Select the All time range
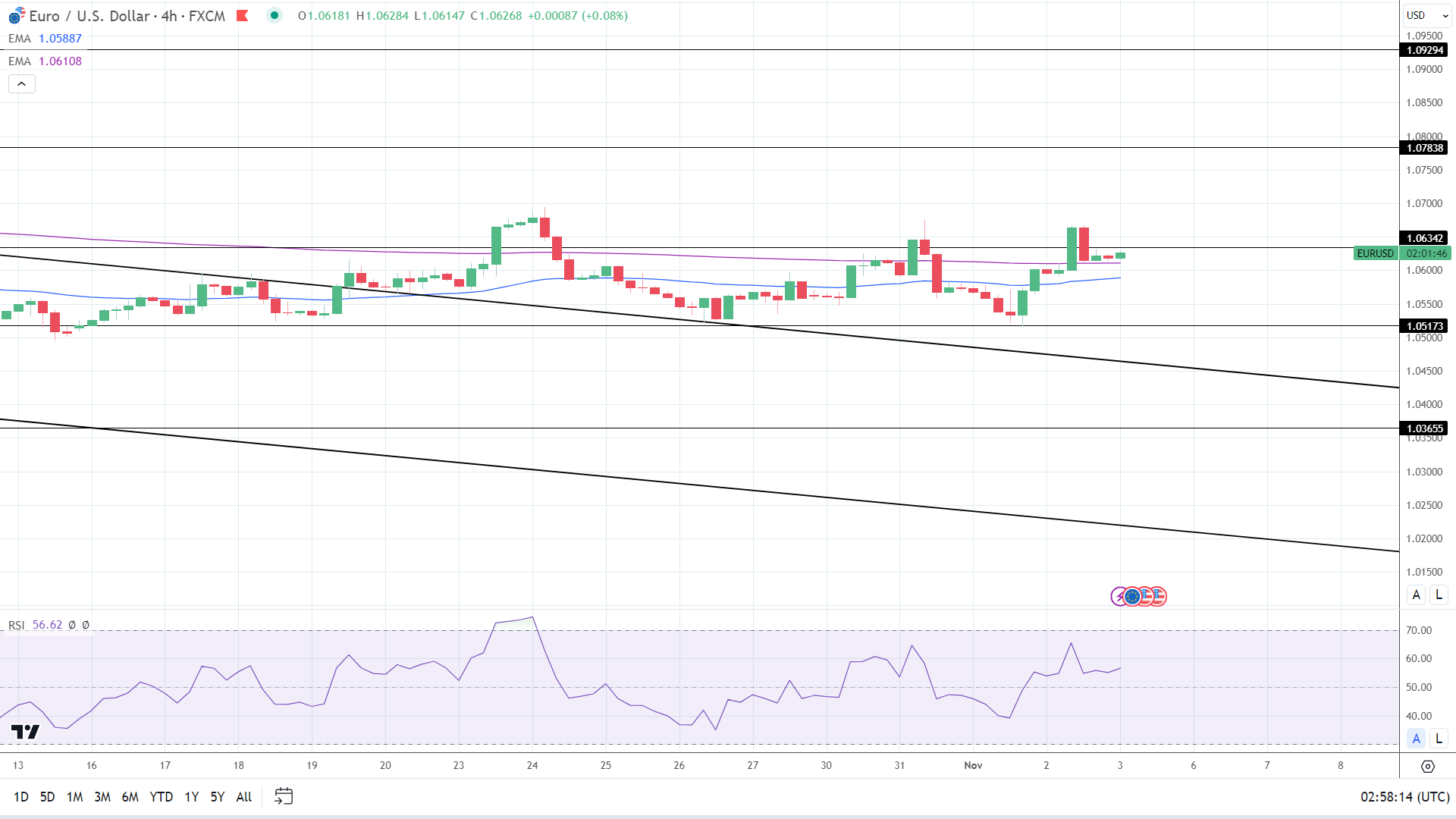This screenshot has width=1456, height=819. tap(244, 797)
